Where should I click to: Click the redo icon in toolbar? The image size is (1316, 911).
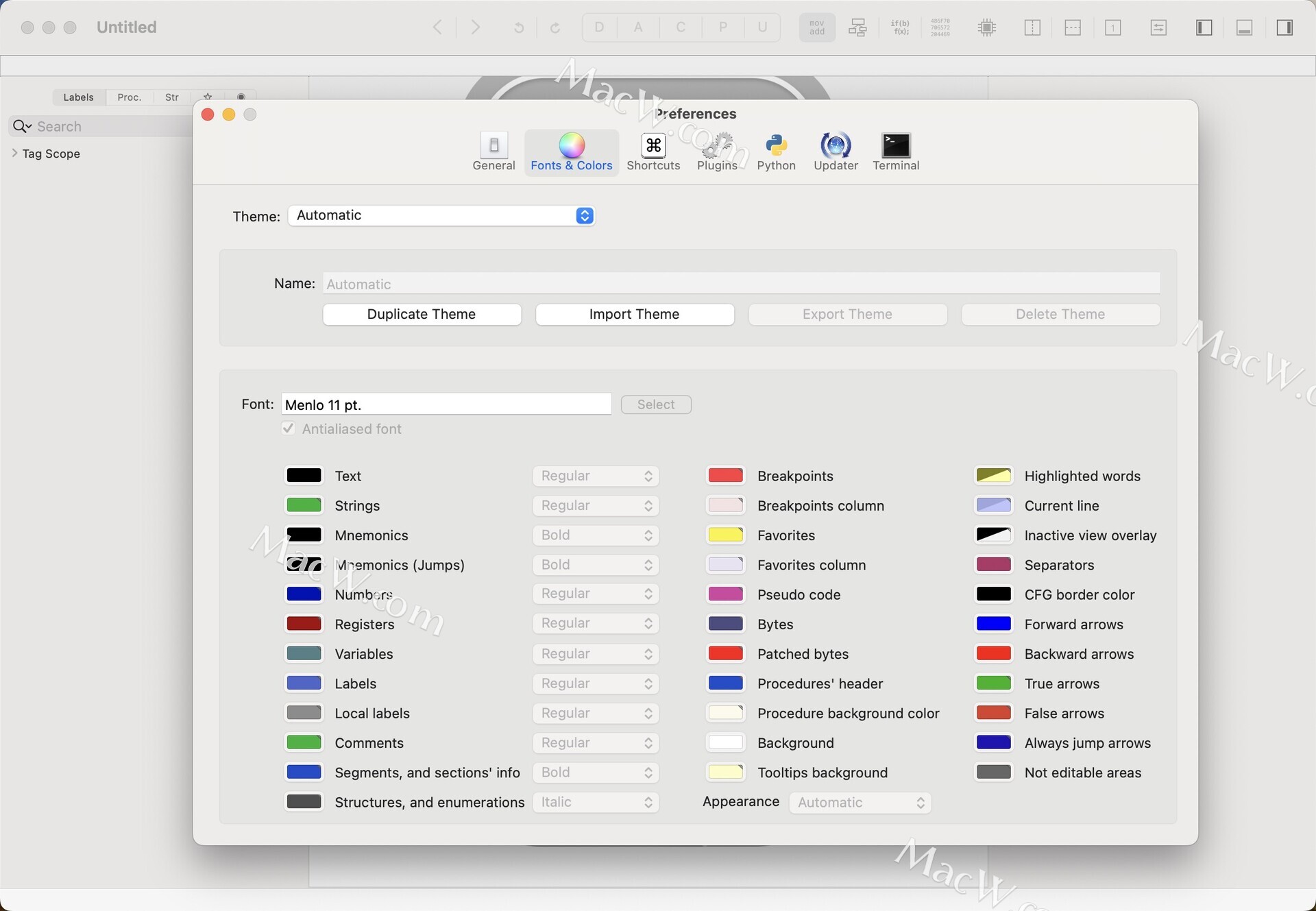coord(555,27)
